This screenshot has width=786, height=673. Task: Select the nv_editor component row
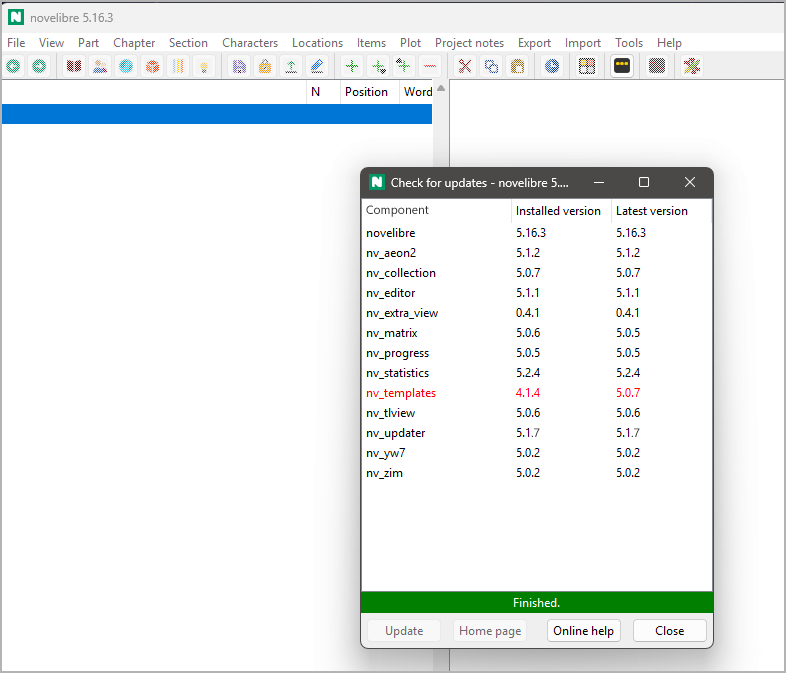[x=536, y=293]
